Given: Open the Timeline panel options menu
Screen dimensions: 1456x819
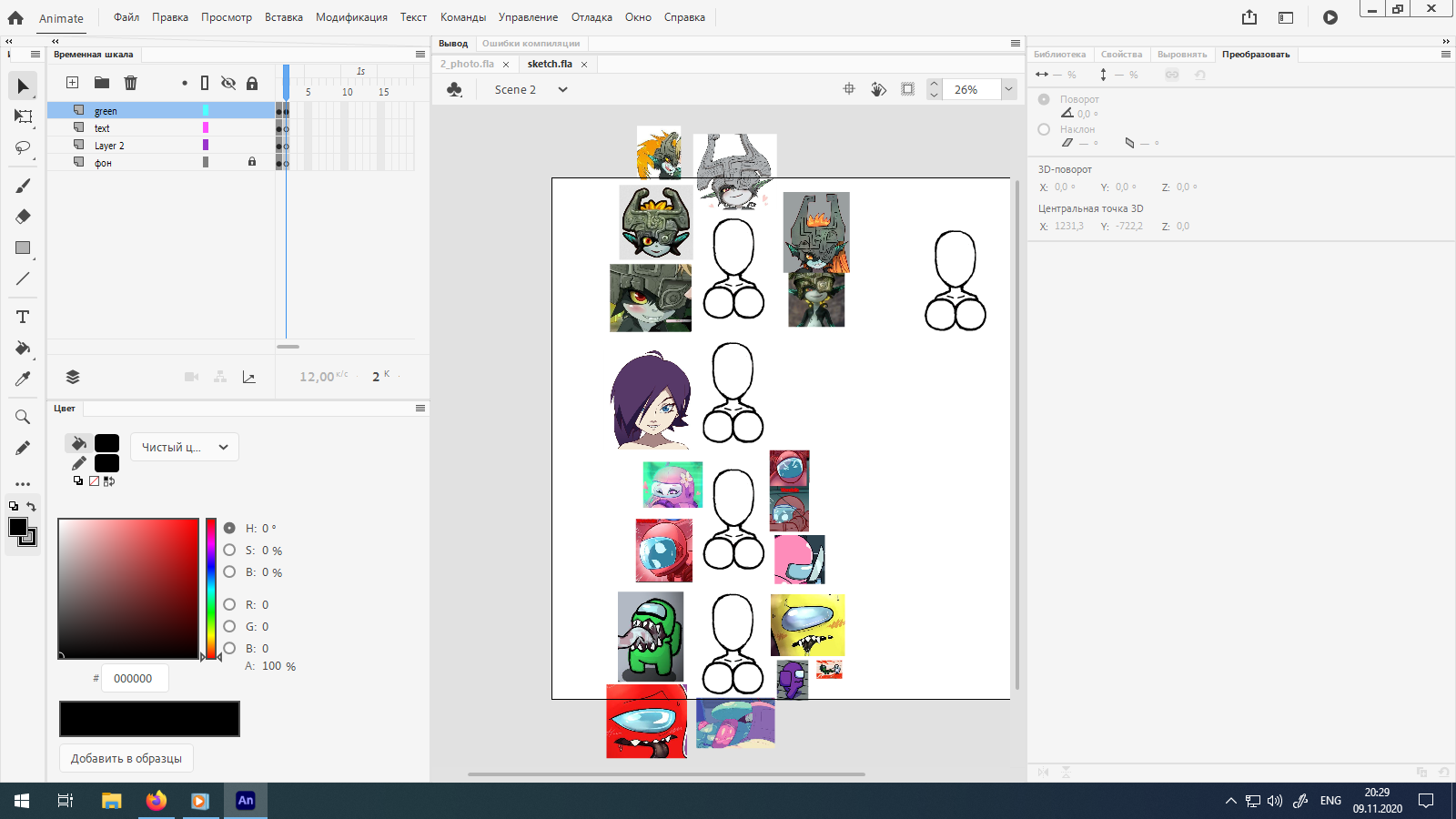Looking at the screenshot, I should pyautogui.click(x=420, y=55).
